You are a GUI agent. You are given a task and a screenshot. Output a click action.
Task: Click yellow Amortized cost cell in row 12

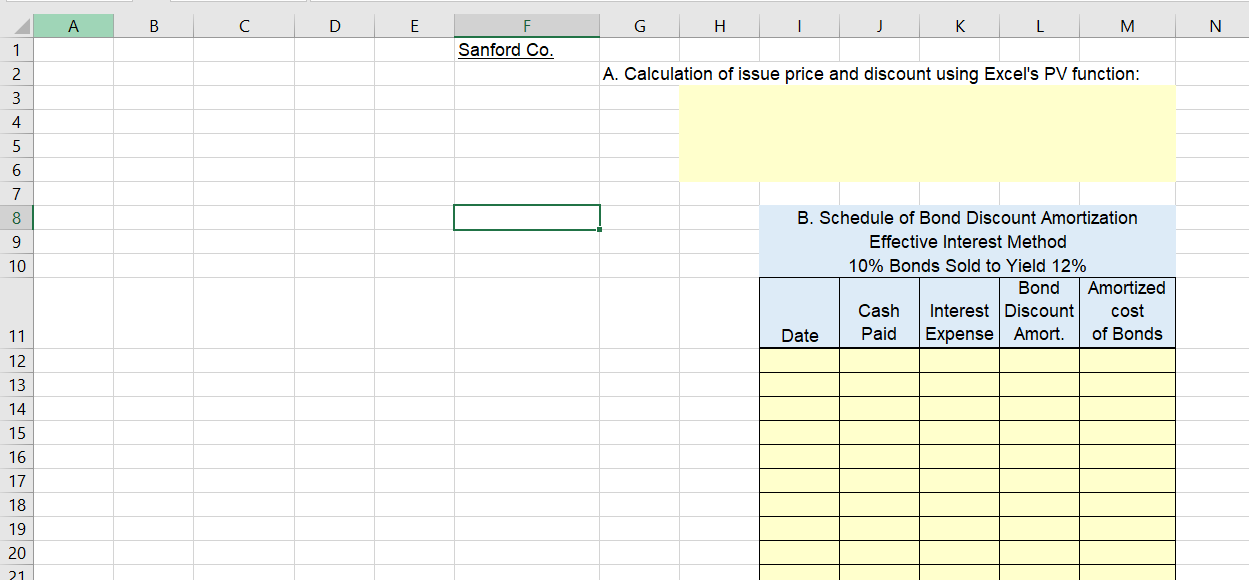coord(1127,361)
